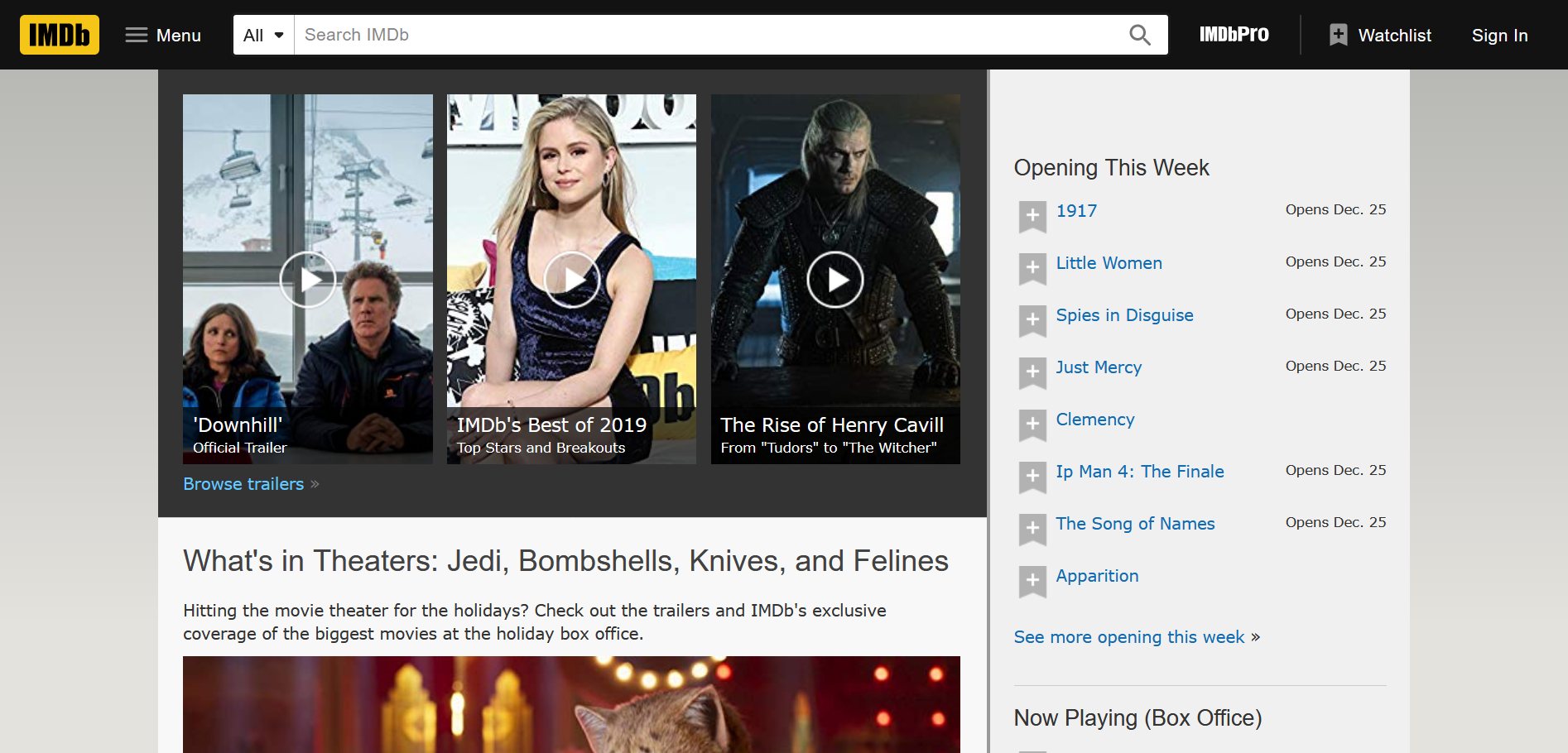
Task: Open The Song of Names page
Action: (1135, 523)
